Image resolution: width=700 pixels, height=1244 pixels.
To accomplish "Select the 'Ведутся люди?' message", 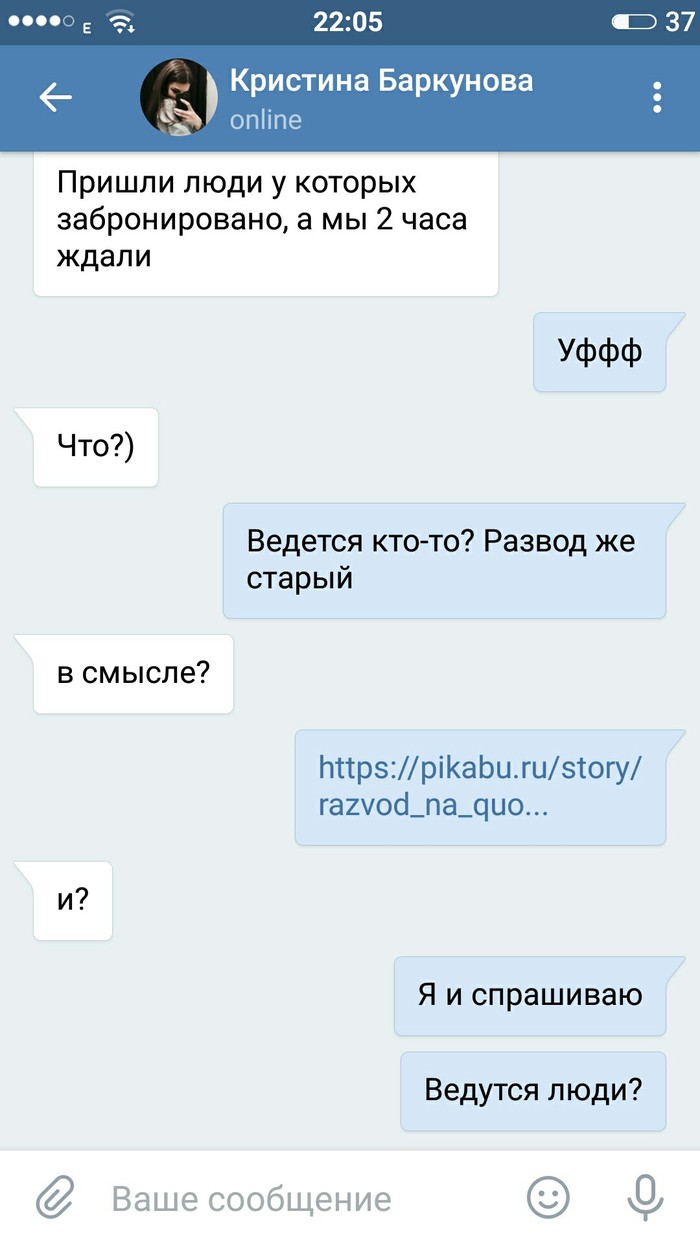I will click(x=533, y=1091).
